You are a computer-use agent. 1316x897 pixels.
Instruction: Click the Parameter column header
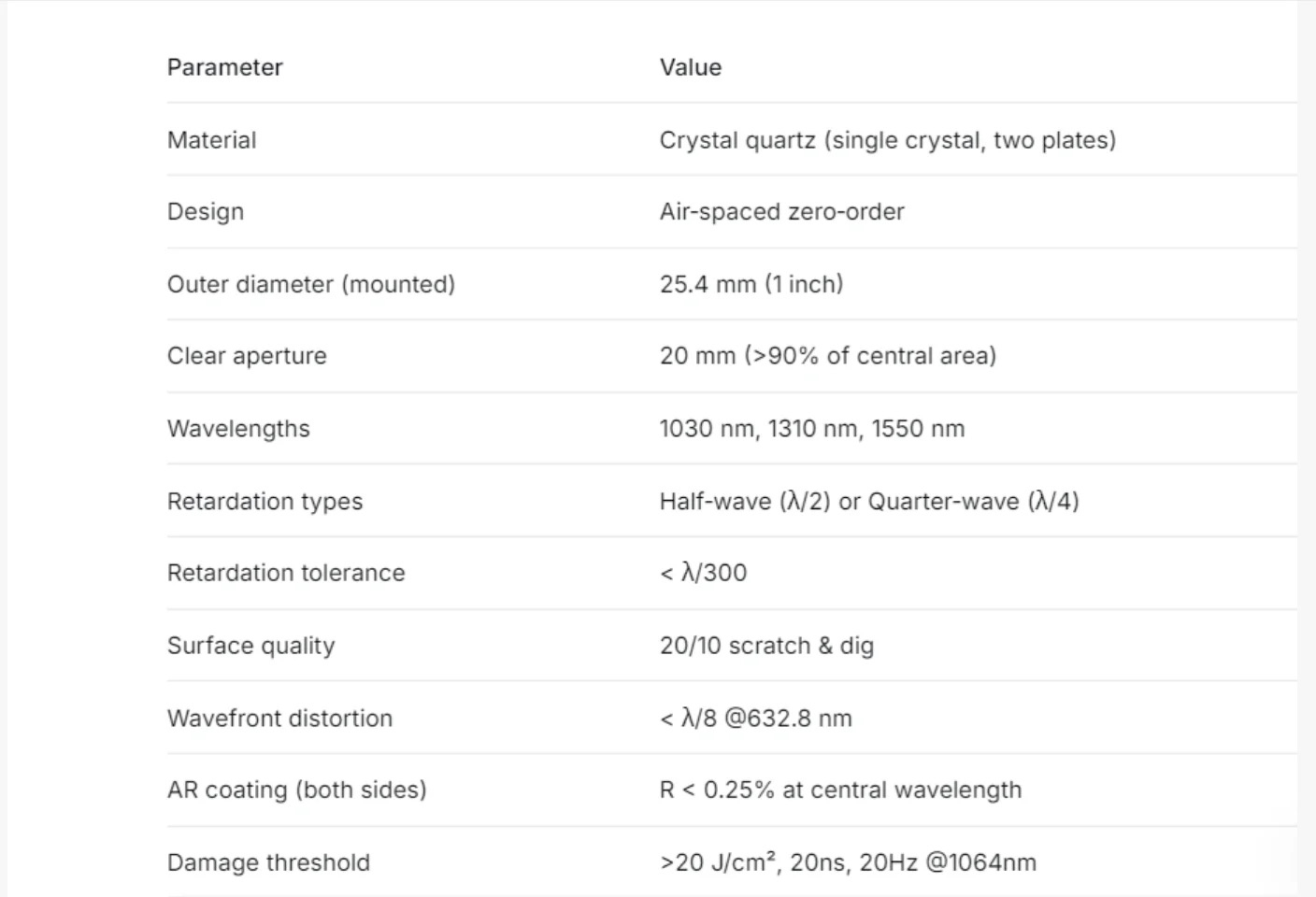[224, 67]
